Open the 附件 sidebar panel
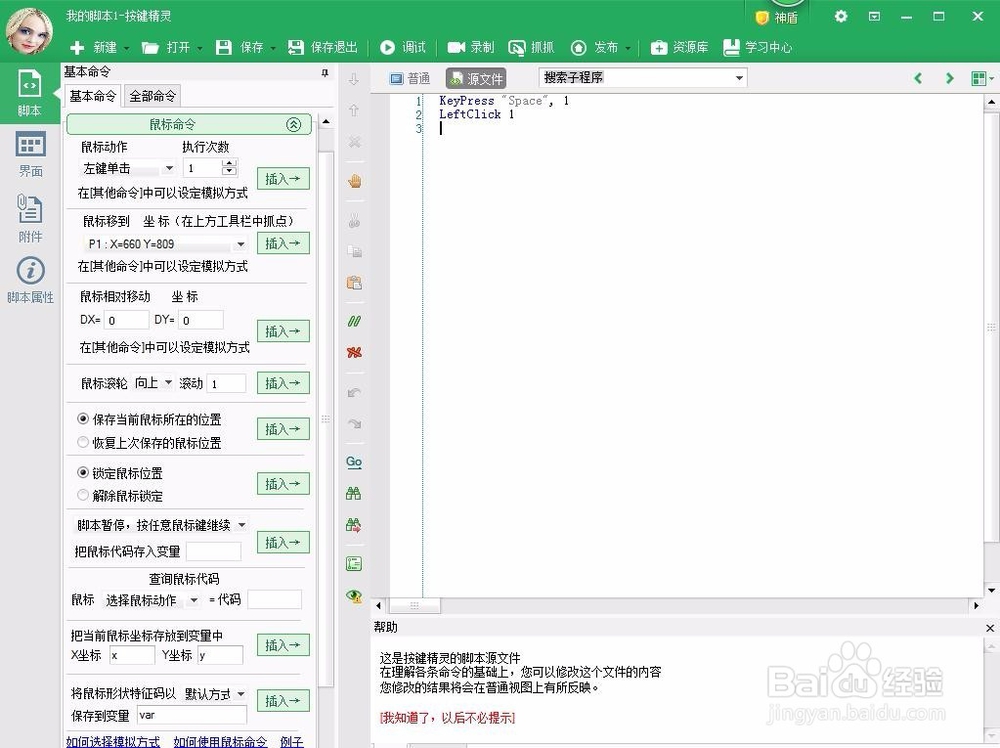This screenshot has height=748, width=1000. tap(30, 218)
